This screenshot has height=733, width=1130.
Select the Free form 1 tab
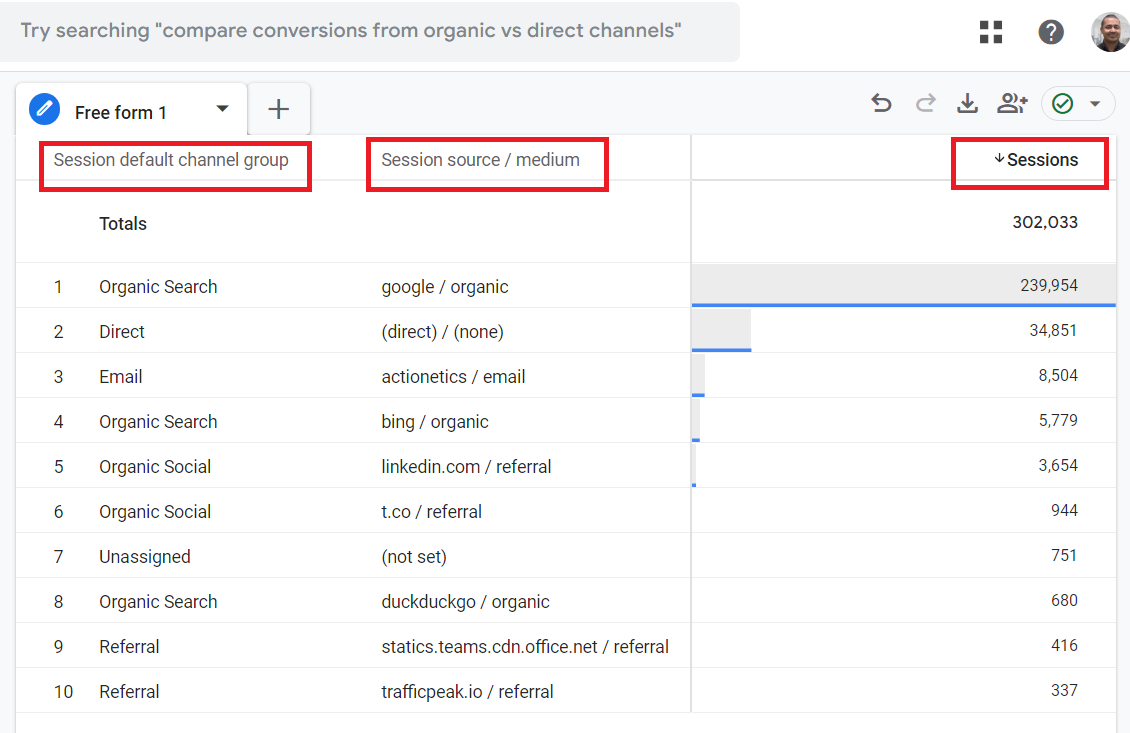pyautogui.click(x=121, y=112)
